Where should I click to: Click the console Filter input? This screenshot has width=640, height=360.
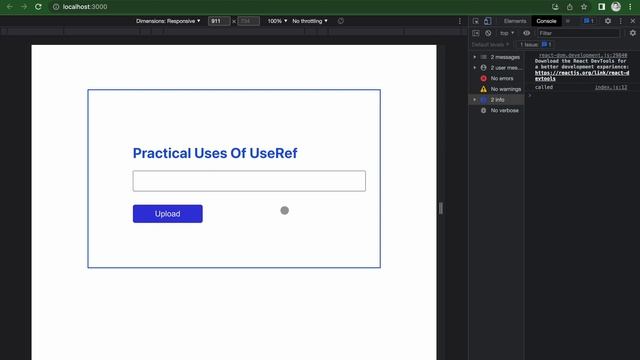578,33
